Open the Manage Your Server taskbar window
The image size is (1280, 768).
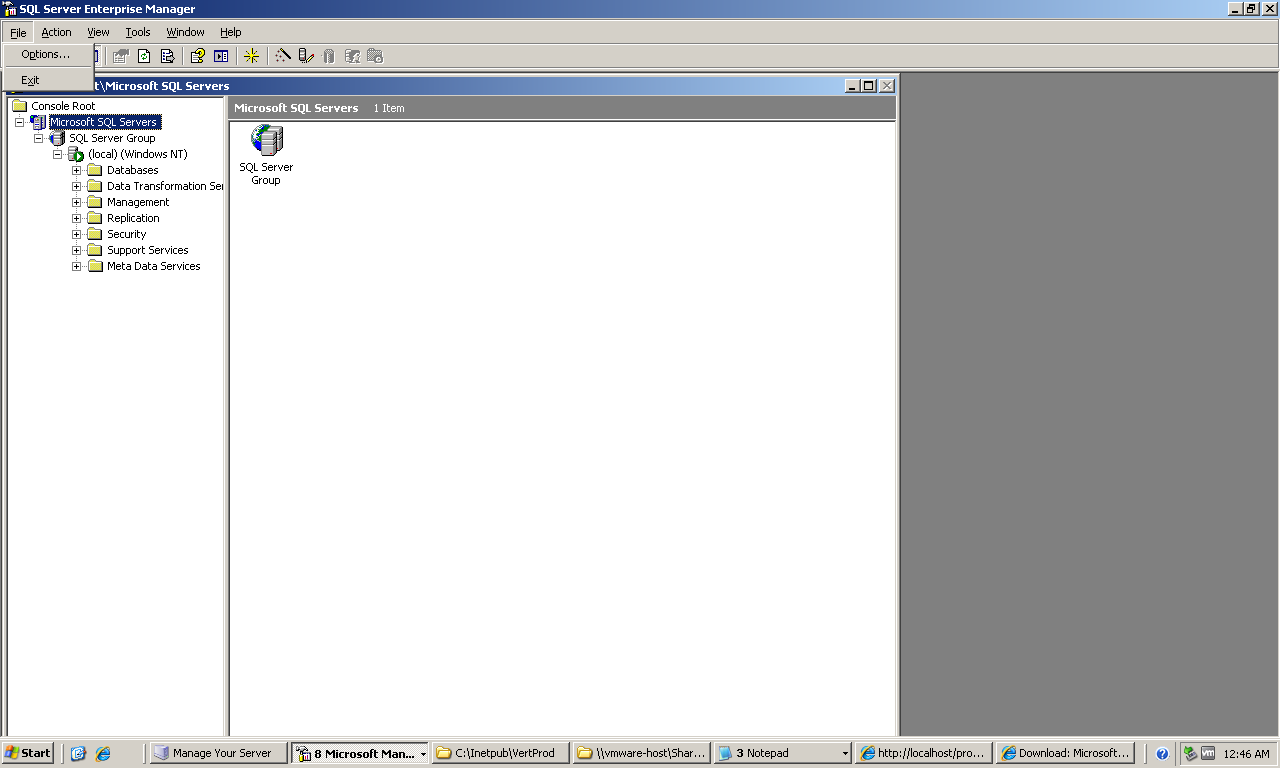tap(218, 753)
